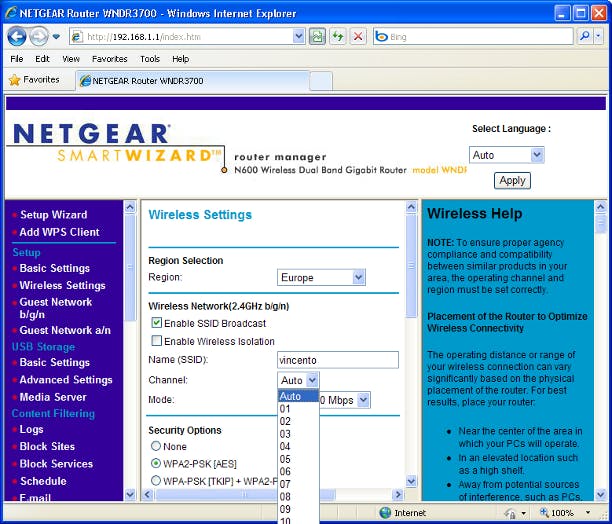Toggle Enable SSID Broadcast checkbox
Viewport: 612px width, 524px height.
[x=157, y=323]
